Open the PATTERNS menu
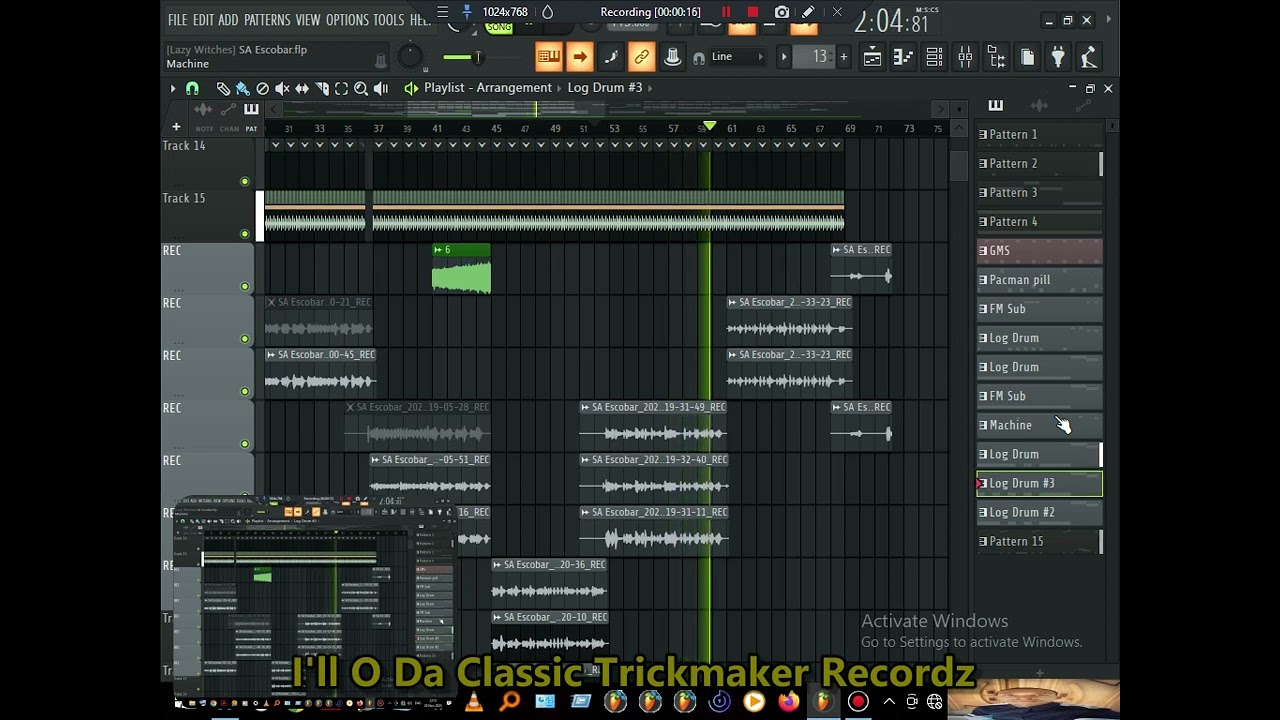The width and height of the screenshot is (1280, 720). pyautogui.click(x=267, y=20)
